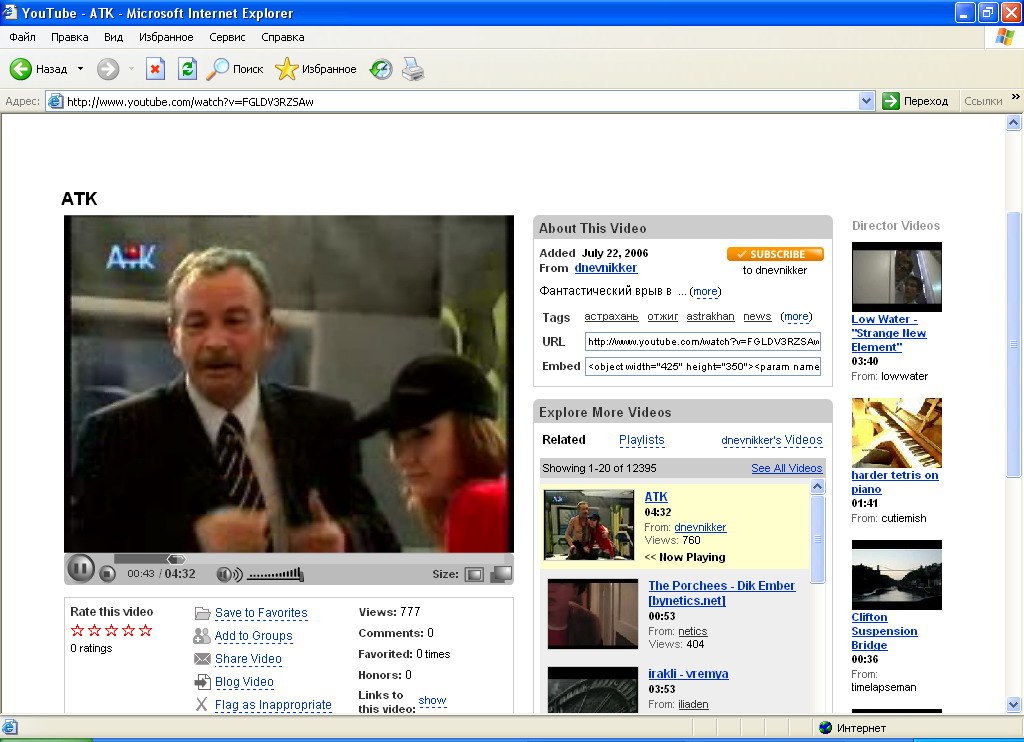Open the harder tetris on piano link
1024x742 pixels.
pos(895,482)
